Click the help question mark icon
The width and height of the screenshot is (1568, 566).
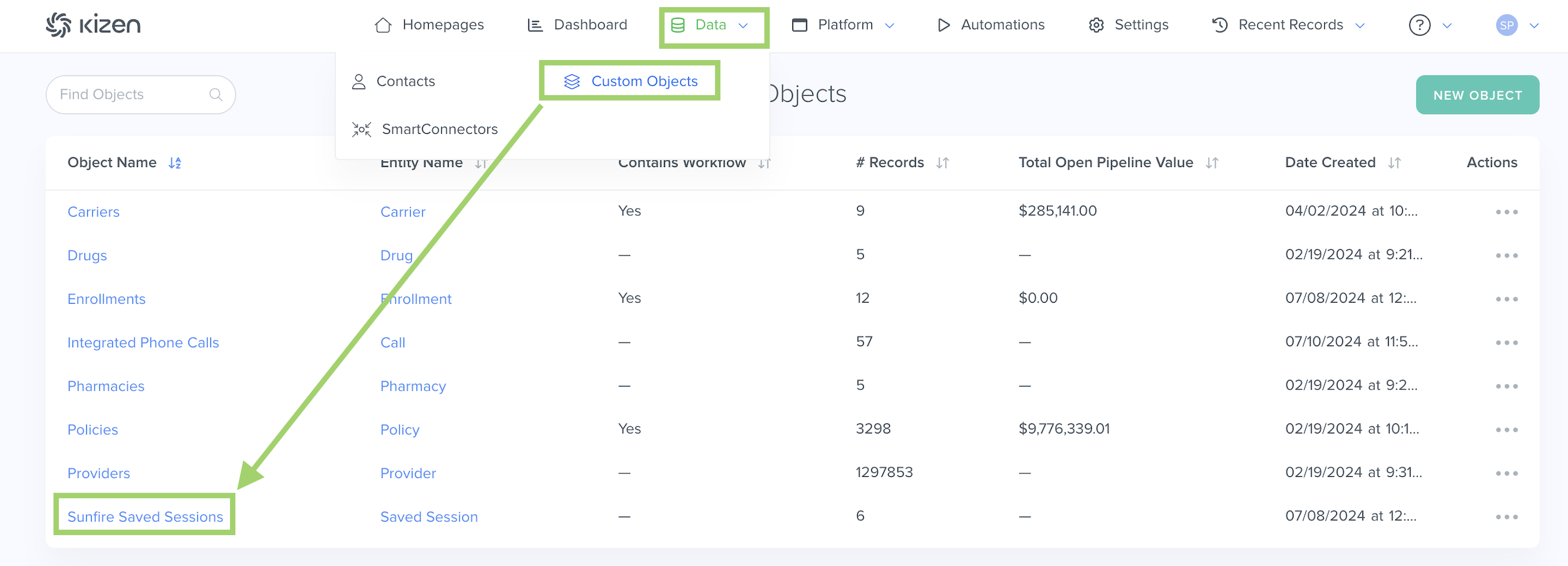tap(1419, 25)
